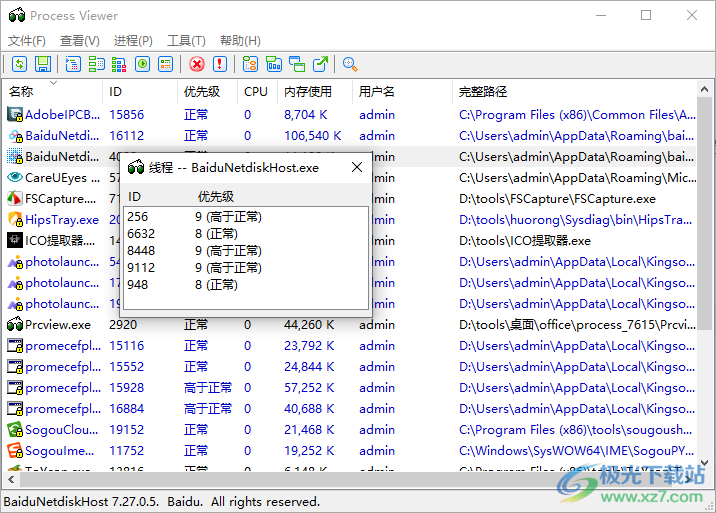The width and height of the screenshot is (716, 513).
Task: Select the 106,540 K memory cell
Action: [x=313, y=136]
